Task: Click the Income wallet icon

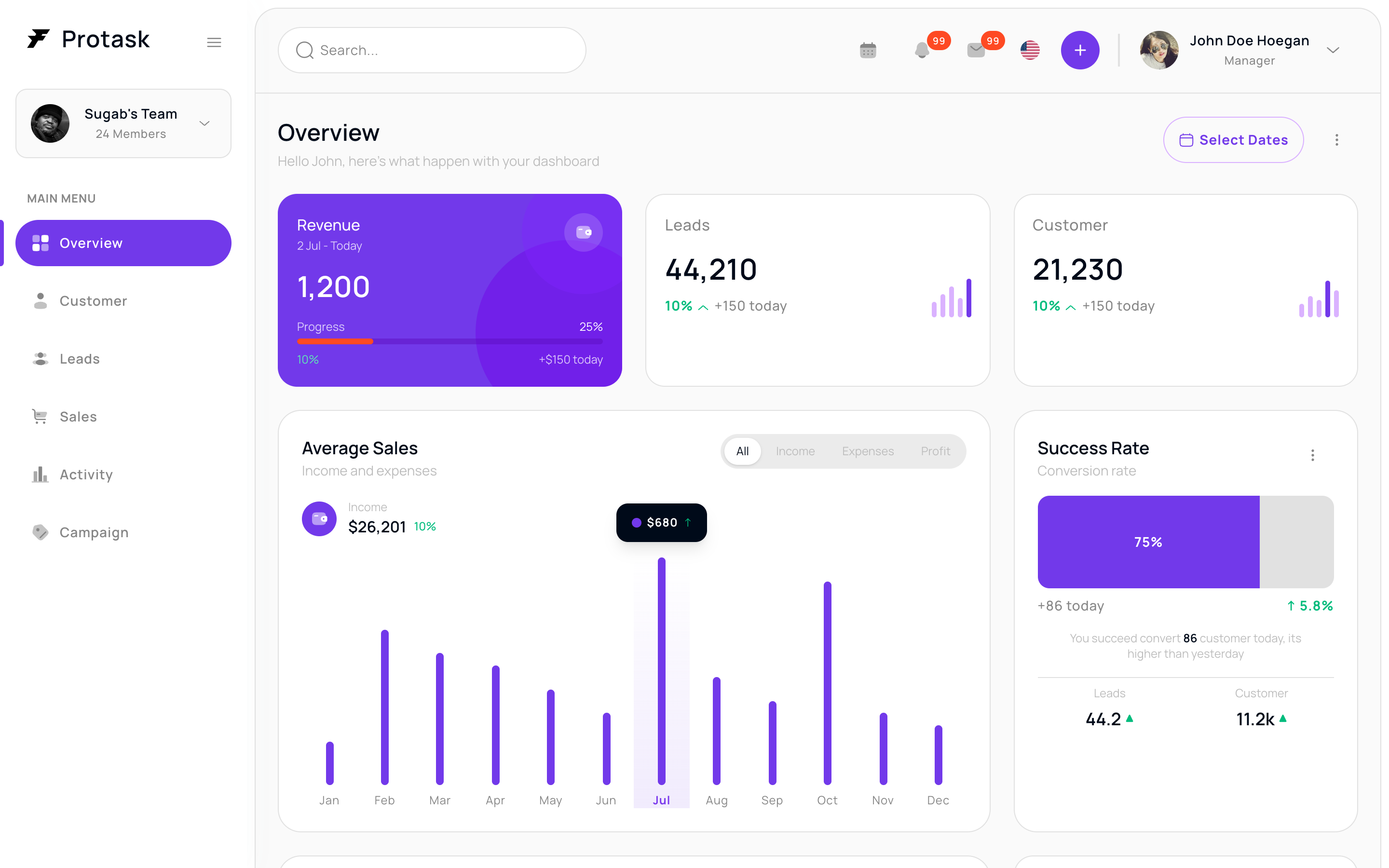Action: click(x=319, y=519)
